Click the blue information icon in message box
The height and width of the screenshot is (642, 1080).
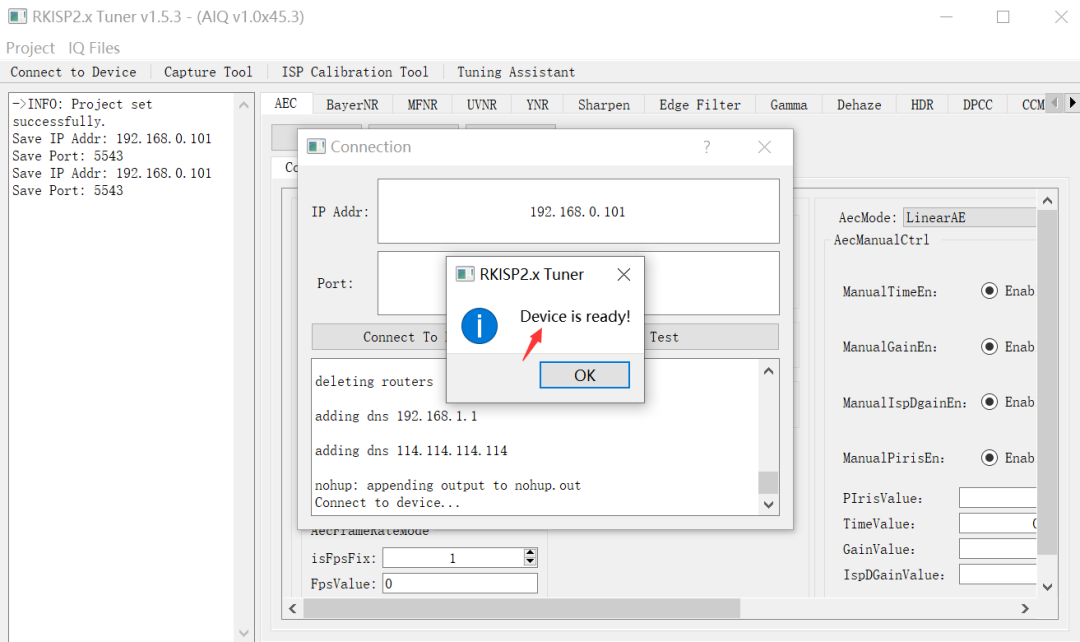pyautogui.click(x=480, y=326)
